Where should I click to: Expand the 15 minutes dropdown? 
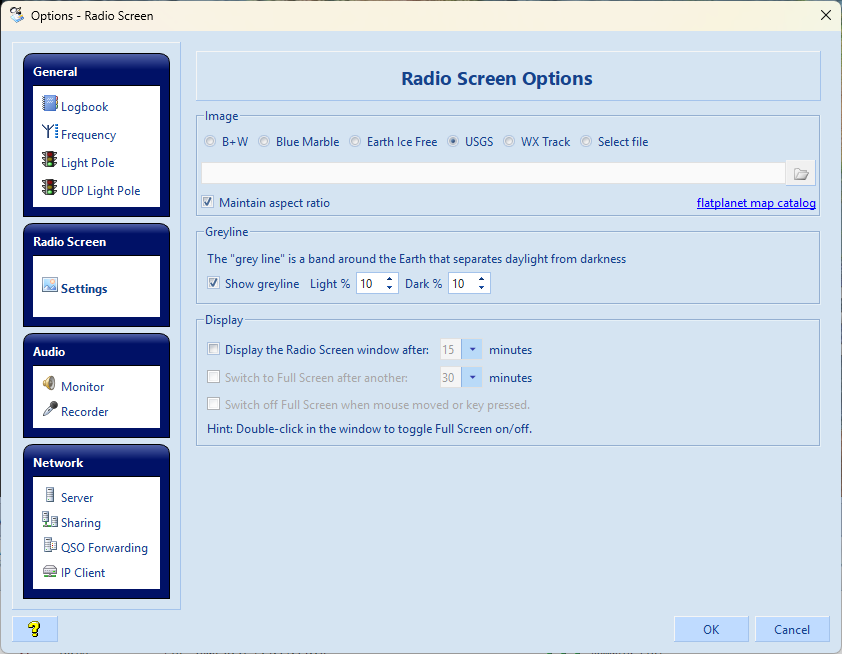[471, 350]
